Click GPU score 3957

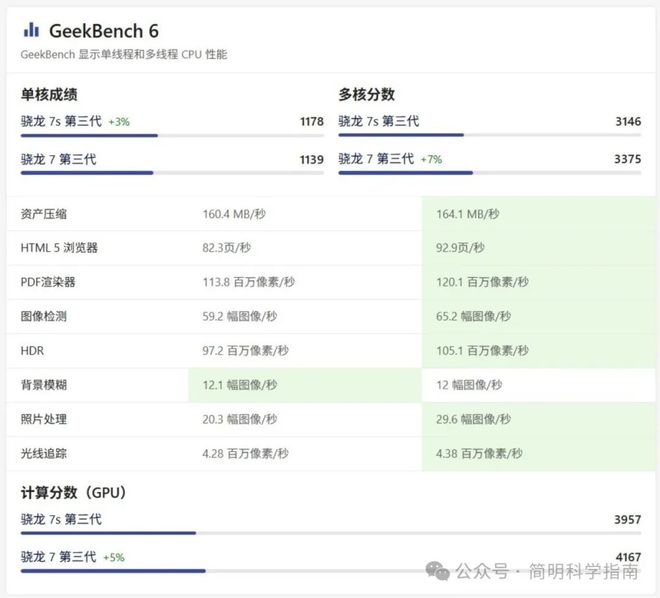[x=628, y=520]
